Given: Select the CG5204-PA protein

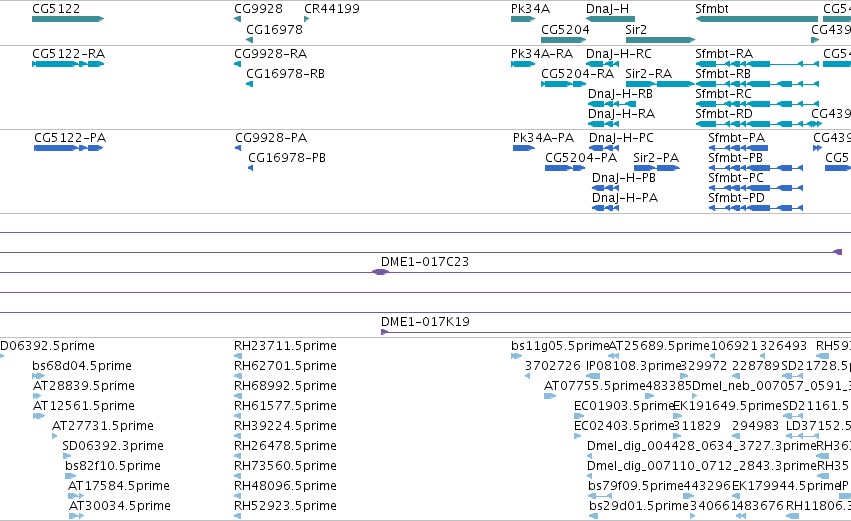Looking at the screenshot, I should click(565, 168).
